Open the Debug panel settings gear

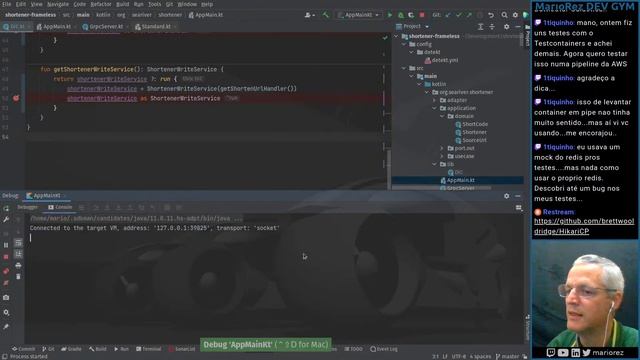[507, 196]
